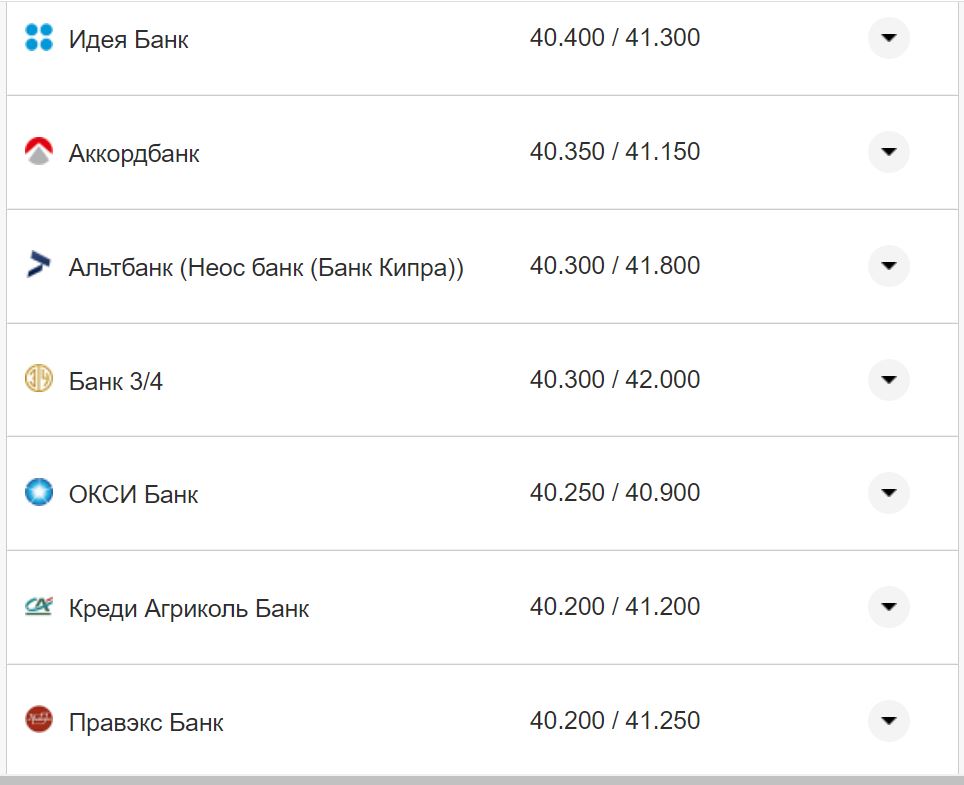Click the Банк 3/4 gold logo
Image resolution: width=964 pixels, height=785 pixels.
click(x=38, y=380)
